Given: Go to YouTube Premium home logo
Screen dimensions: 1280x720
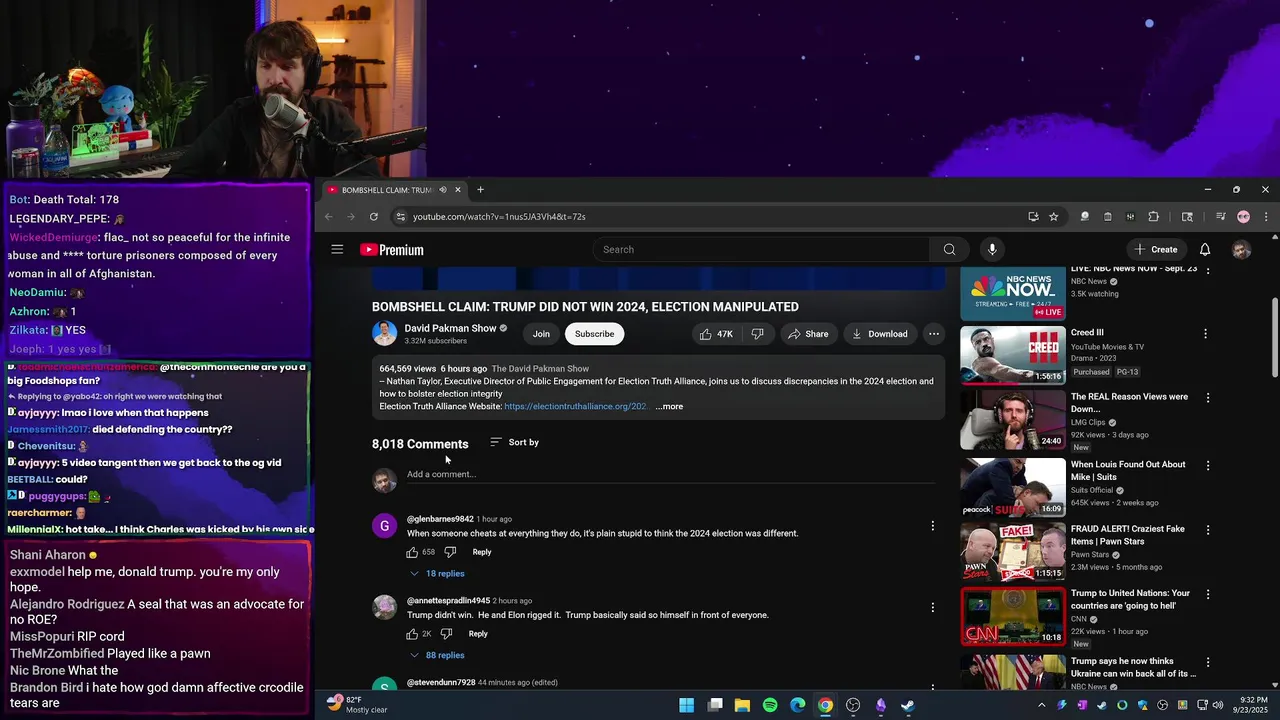Looking at the screenshot, I should (x=392, y=250).
